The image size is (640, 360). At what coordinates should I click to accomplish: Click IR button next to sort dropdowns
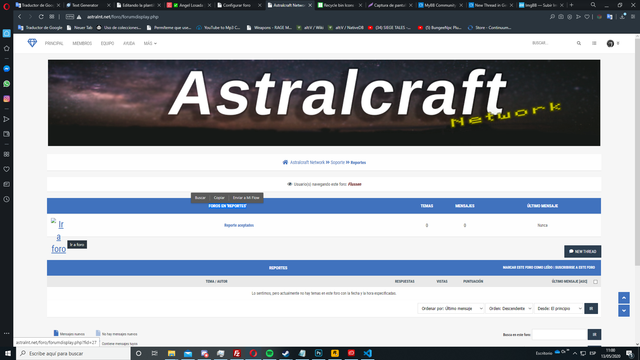[591, 309]
